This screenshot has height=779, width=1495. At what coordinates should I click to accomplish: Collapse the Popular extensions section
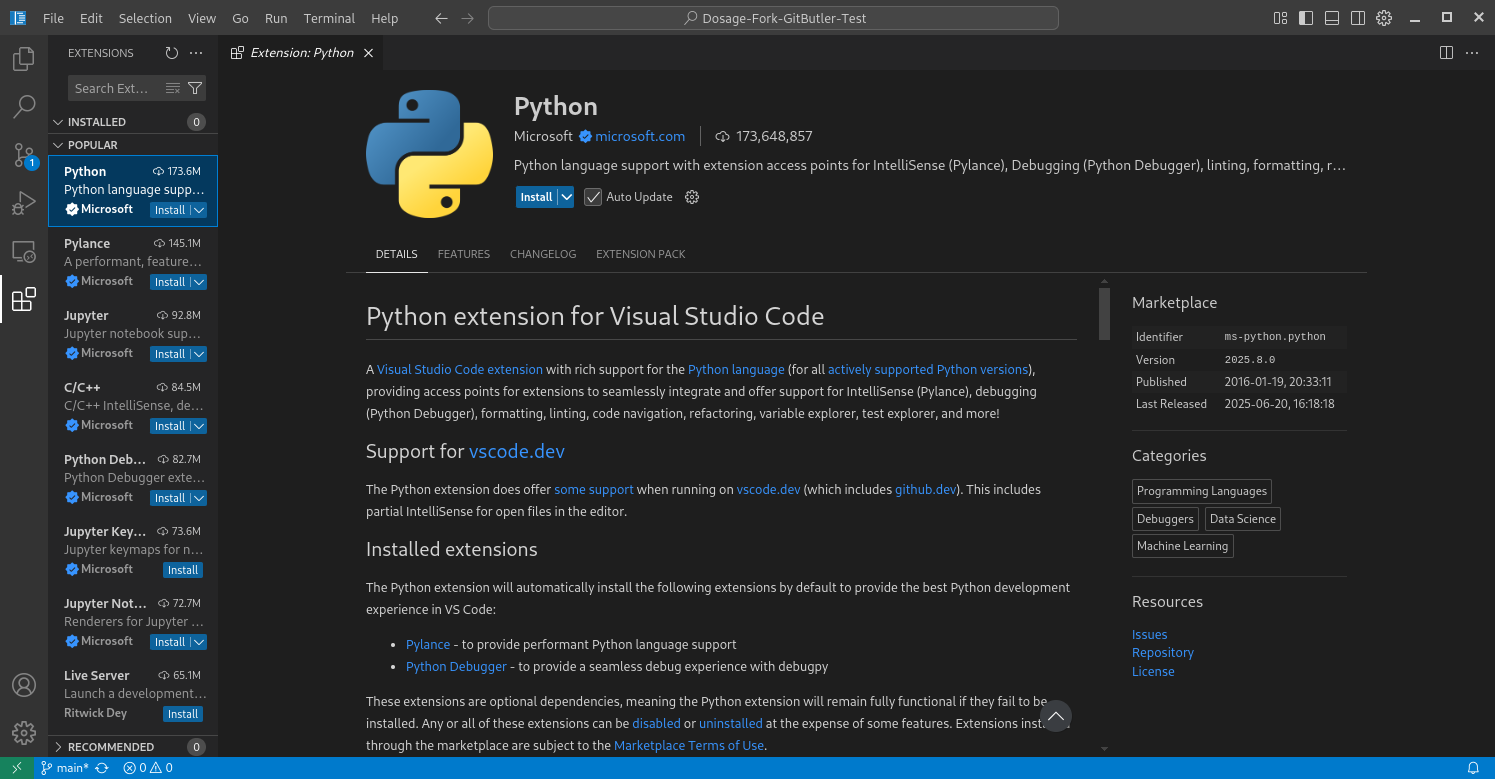tap(92, 145)
